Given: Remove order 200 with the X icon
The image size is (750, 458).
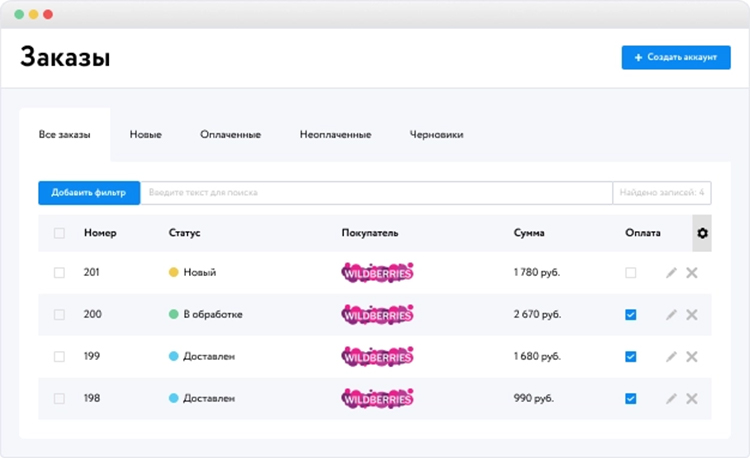Looking at the screenshot, I should click(691, 314).
